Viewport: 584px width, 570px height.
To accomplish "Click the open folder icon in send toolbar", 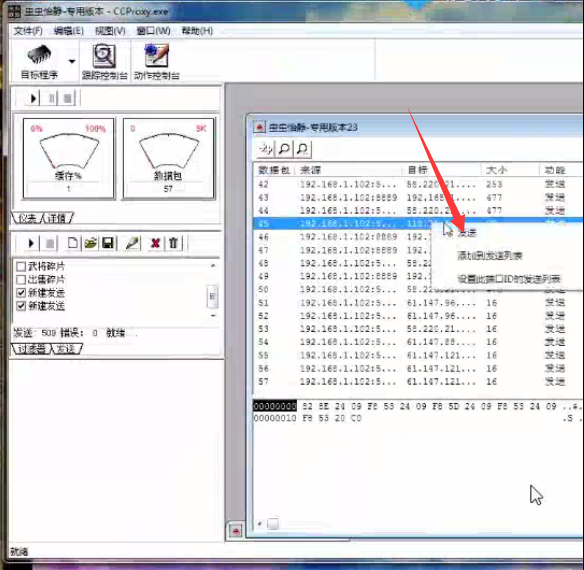I will tap(91, 243).
